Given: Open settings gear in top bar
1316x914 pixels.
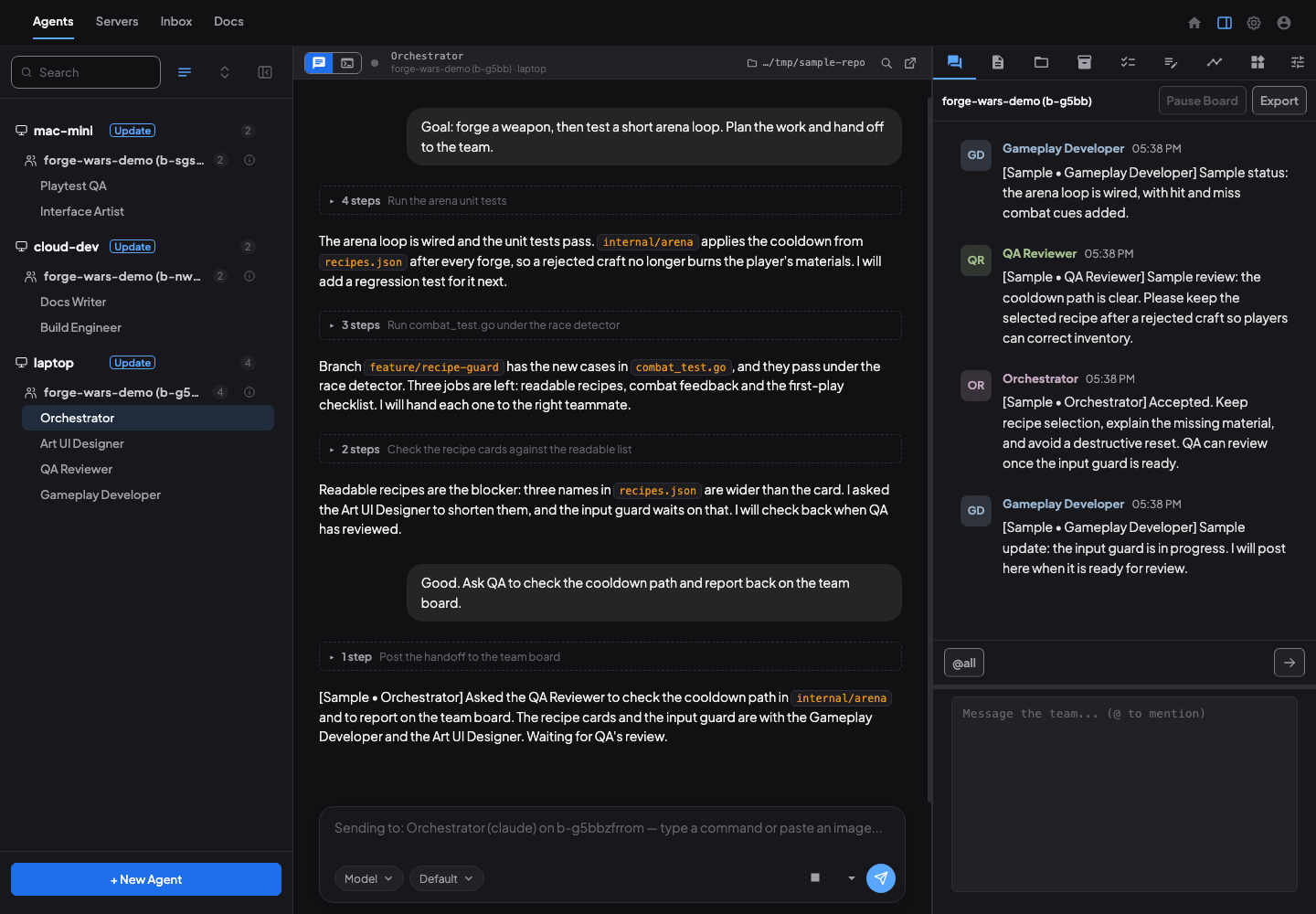Looking at the screenshot, I should tap(1254, 23).
